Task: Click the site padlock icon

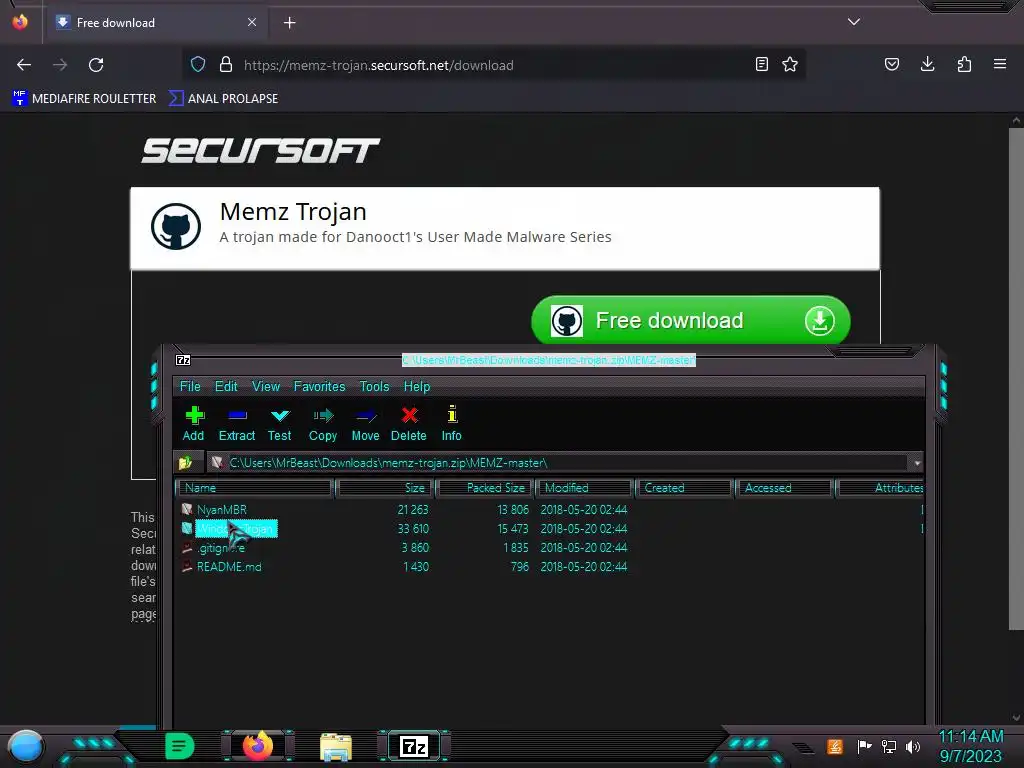Action: [226, 65]
